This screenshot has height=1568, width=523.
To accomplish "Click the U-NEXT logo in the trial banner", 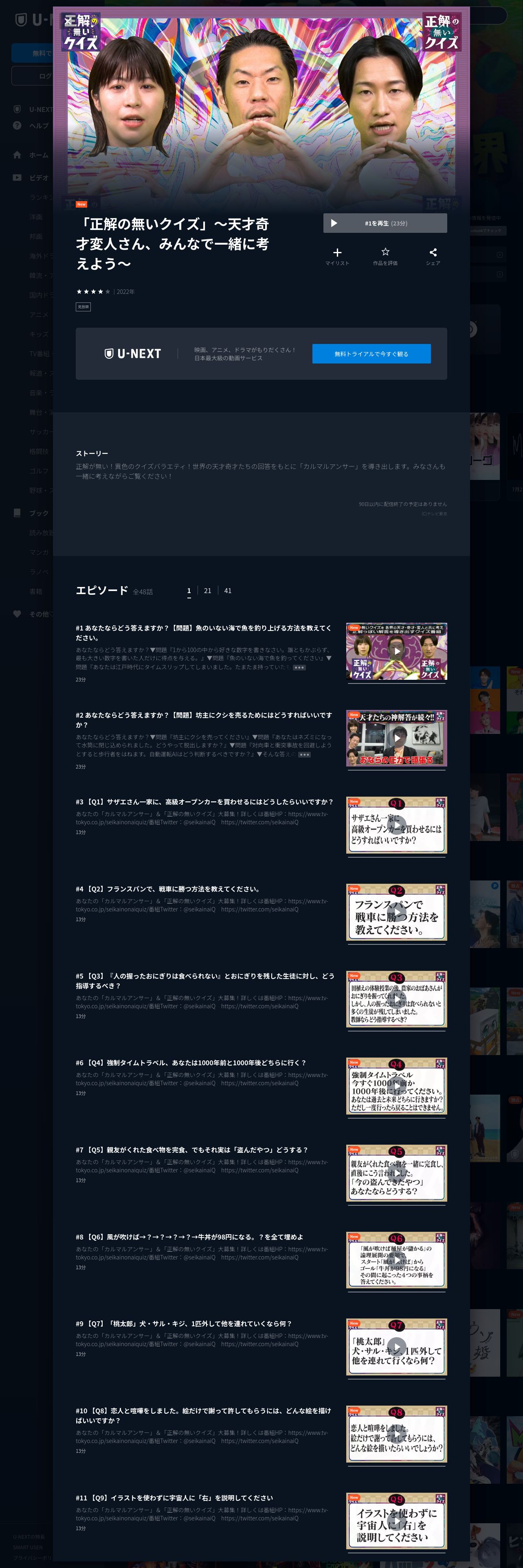I will (x=133, y=354).
